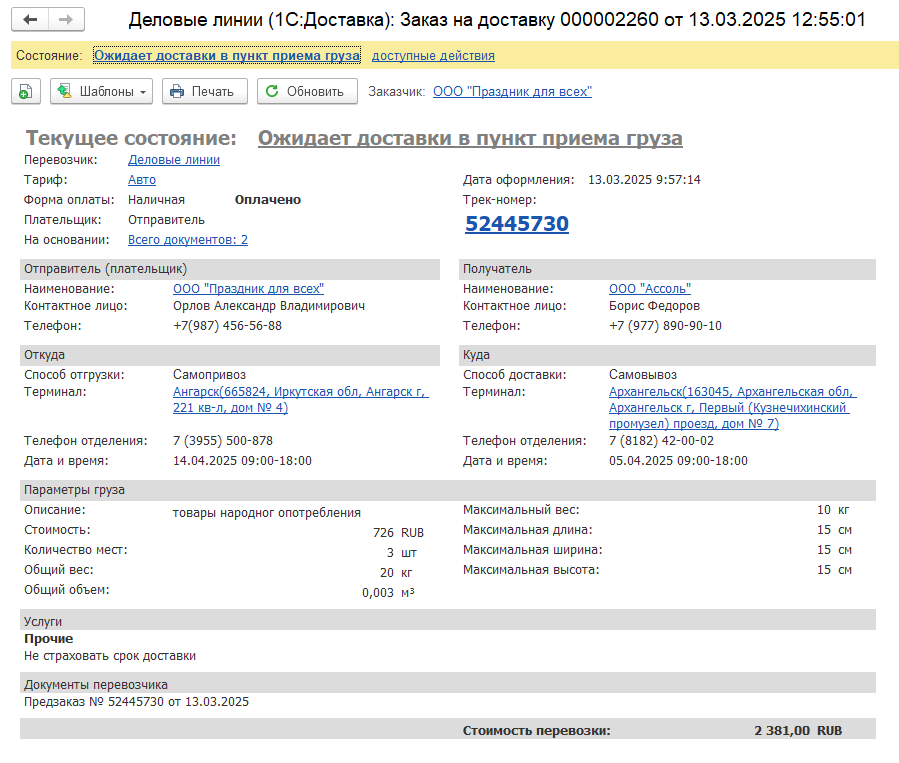This screenshot has width=899, height=763.
Task: Go back with the left arrow button
Action: coord(30,19)
